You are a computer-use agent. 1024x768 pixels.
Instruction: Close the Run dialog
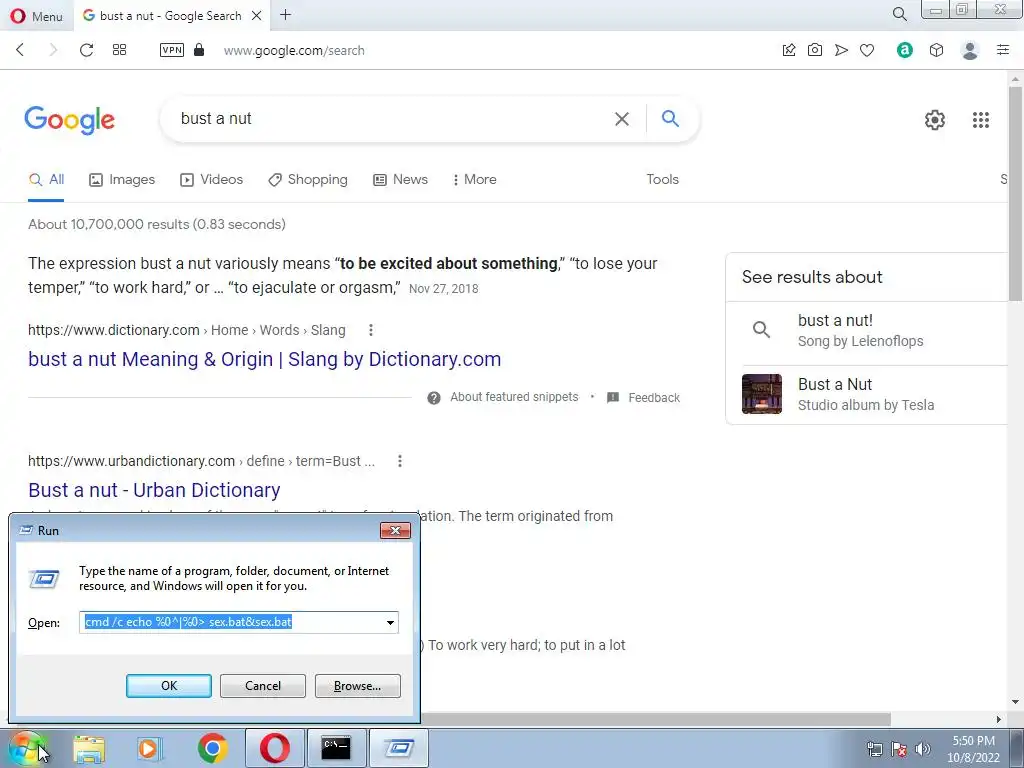(x=395, y=530)
